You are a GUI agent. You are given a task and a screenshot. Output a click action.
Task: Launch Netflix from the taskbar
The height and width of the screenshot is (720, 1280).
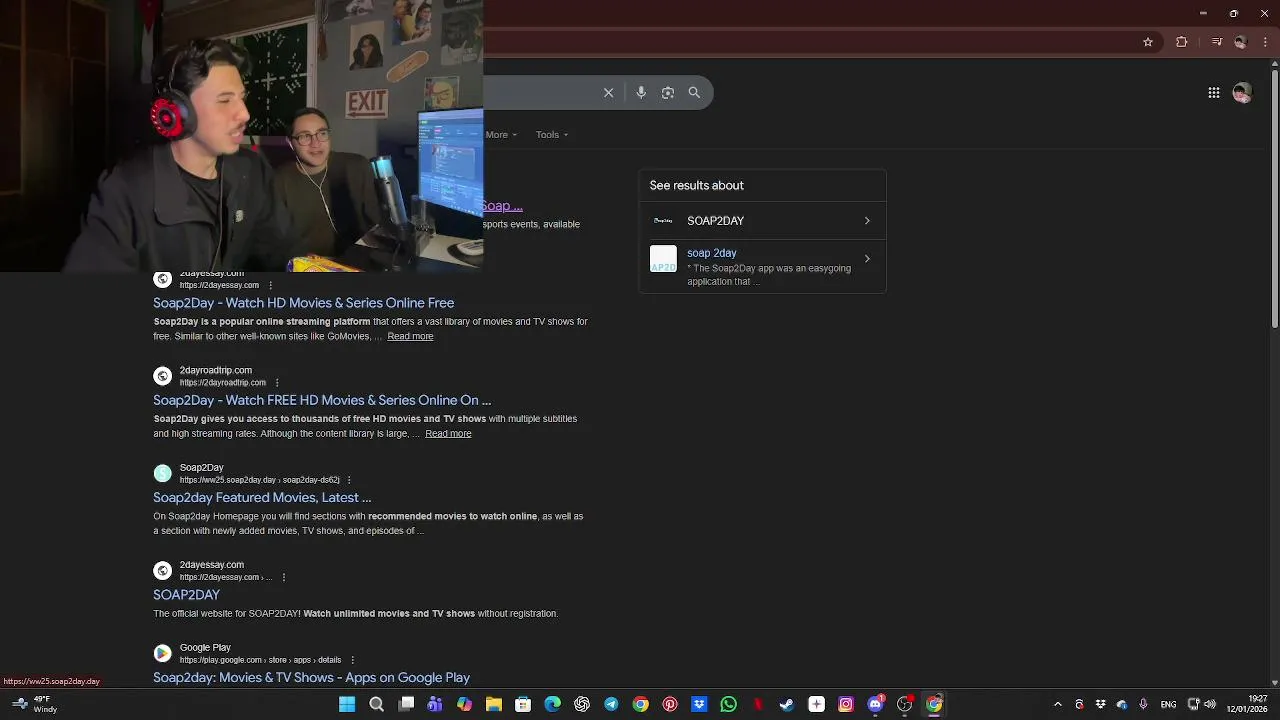tap(758, 704)
